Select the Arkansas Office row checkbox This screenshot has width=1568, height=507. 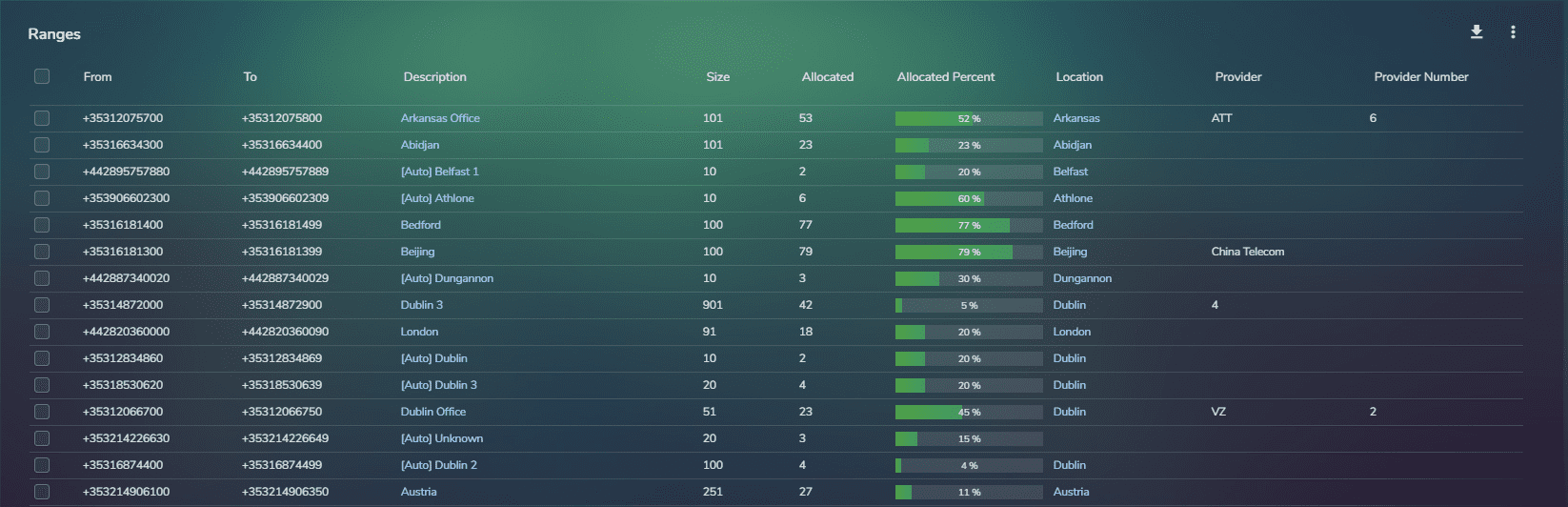click(x=42, y=118)
